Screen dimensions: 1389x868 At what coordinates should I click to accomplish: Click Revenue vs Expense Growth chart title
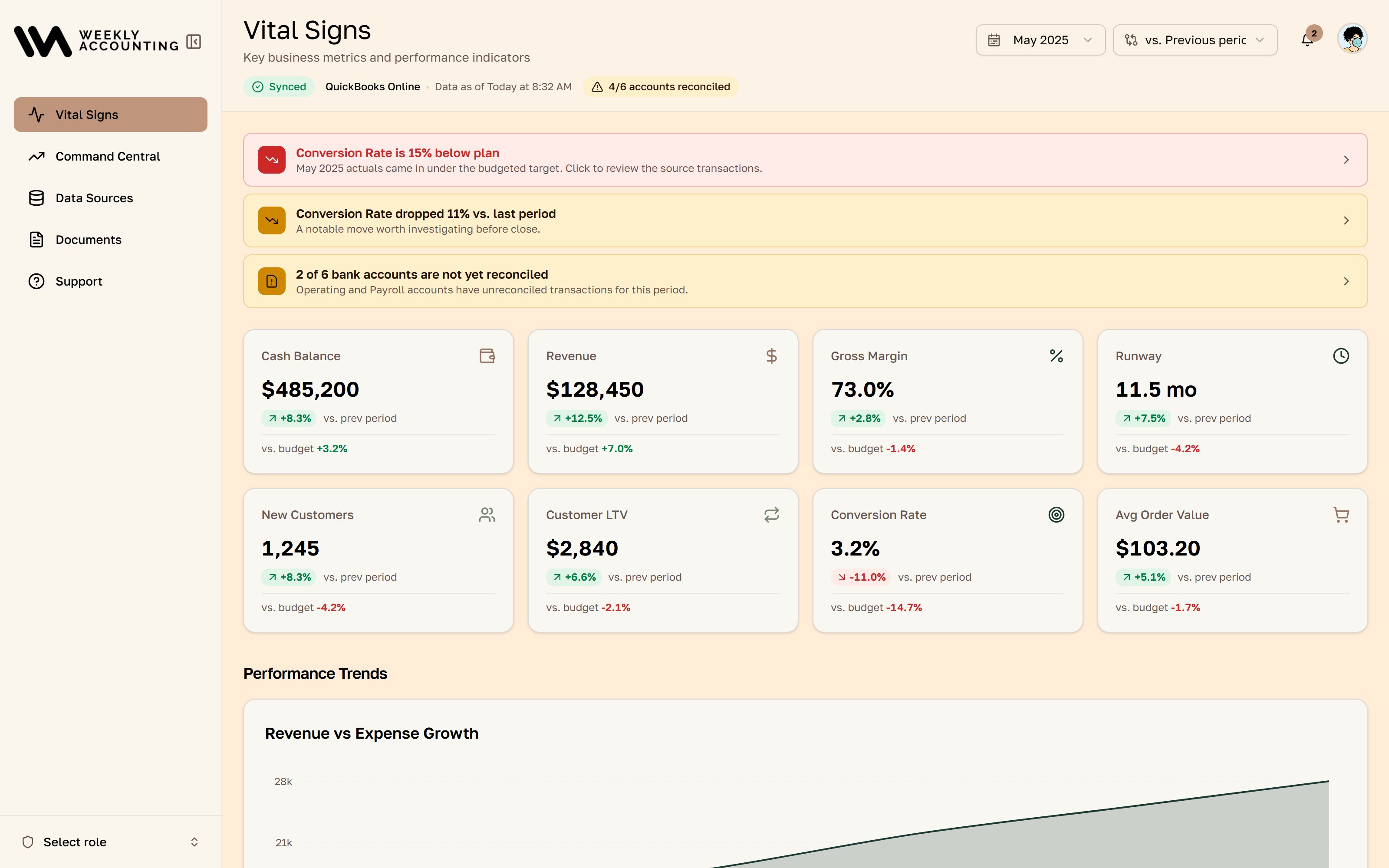pyautogui.click(x=372, y=733)
